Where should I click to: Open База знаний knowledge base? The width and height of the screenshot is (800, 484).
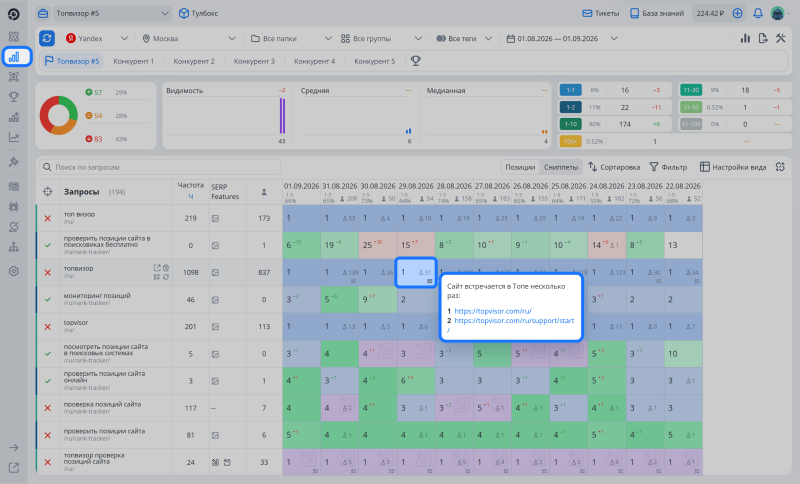coord(657,13)
